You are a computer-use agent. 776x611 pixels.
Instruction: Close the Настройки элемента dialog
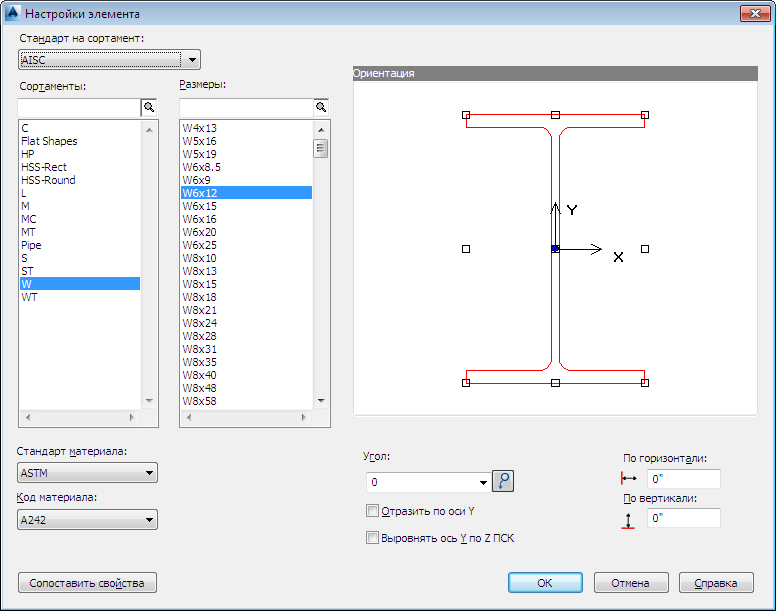pyautogui.click(x=755, y=13)
